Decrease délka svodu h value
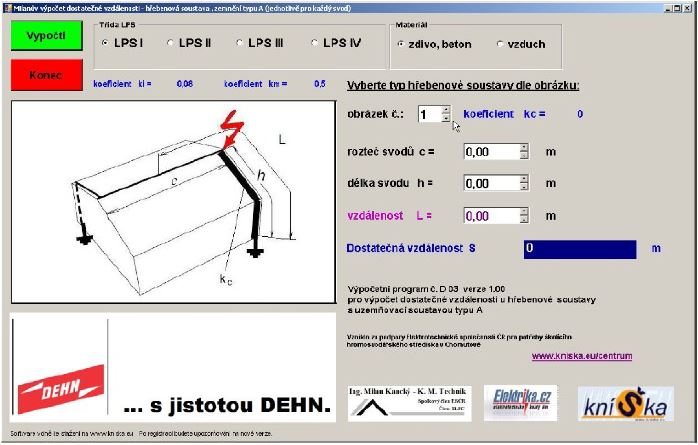The image size is (698, 445). 524,187
